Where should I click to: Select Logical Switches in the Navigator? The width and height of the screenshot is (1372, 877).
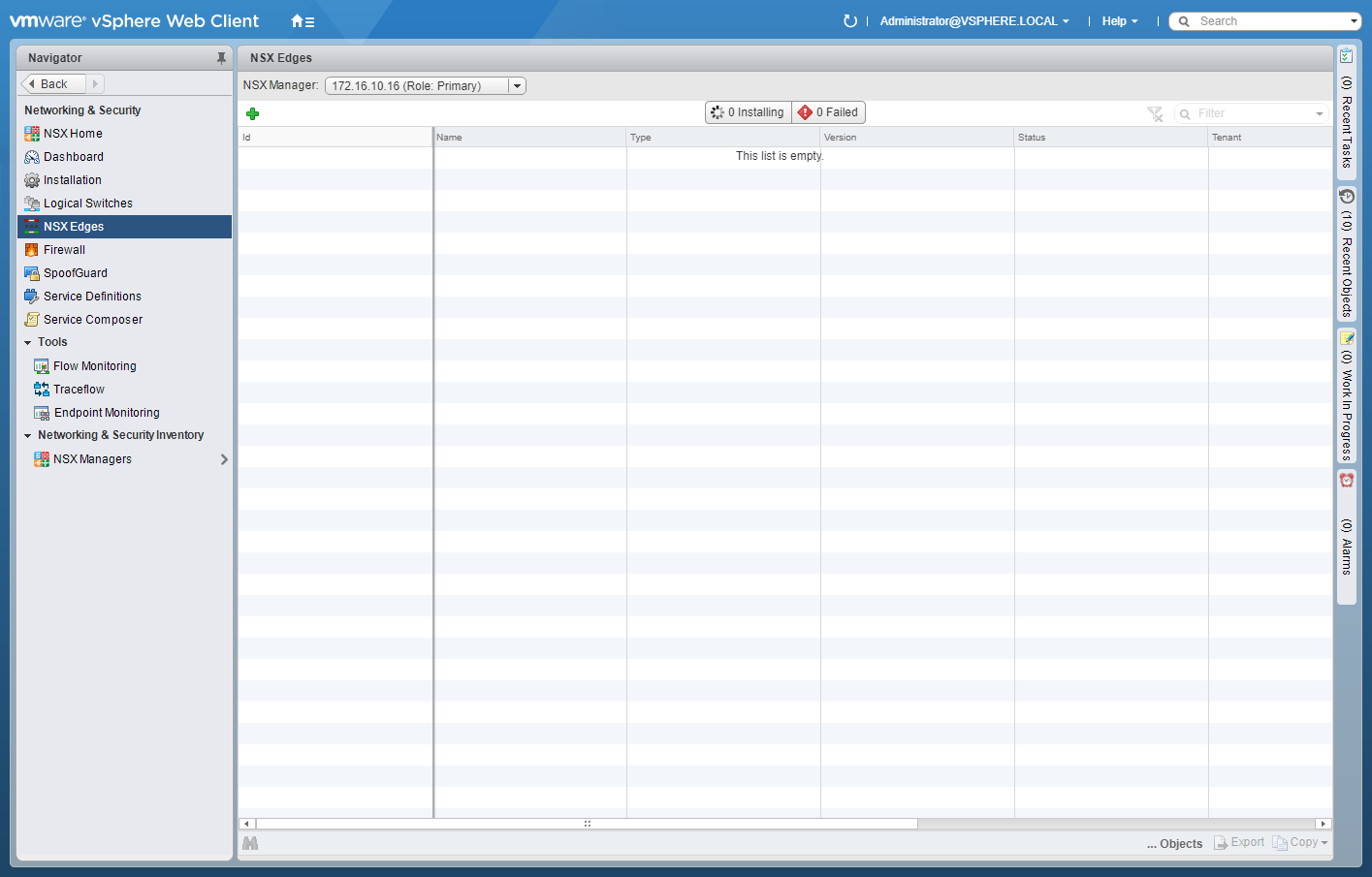coord(87,204)
